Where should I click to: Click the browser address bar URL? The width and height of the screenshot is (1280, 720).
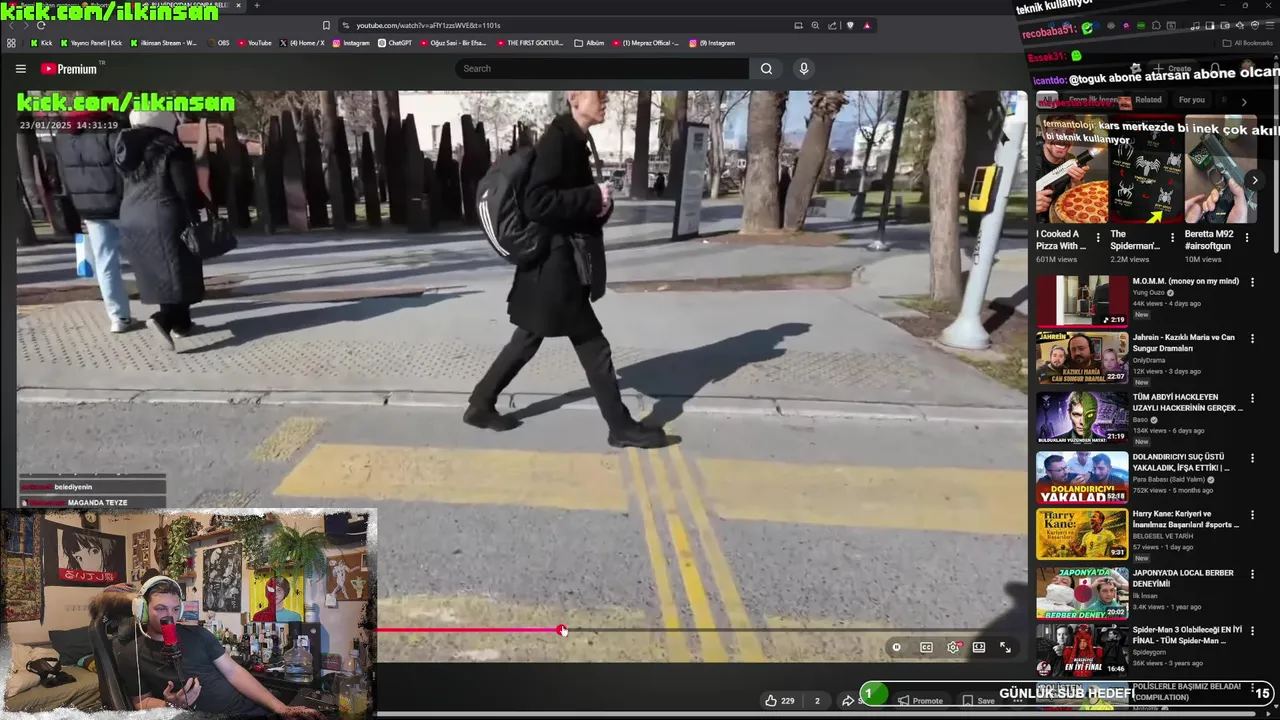[x=428, y=25]
